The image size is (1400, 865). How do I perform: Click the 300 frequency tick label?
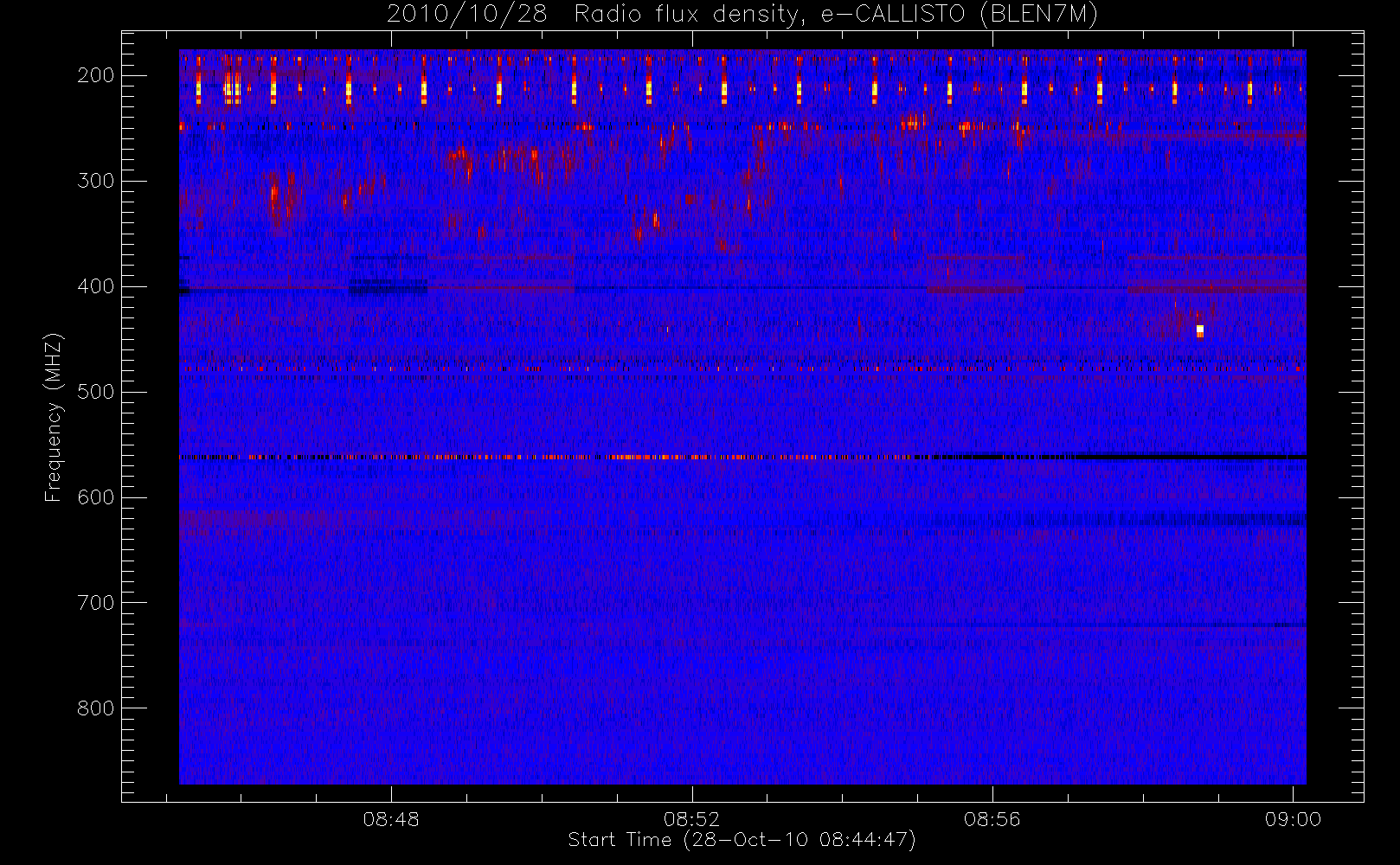pyautogui.click(x=96, y=181)
